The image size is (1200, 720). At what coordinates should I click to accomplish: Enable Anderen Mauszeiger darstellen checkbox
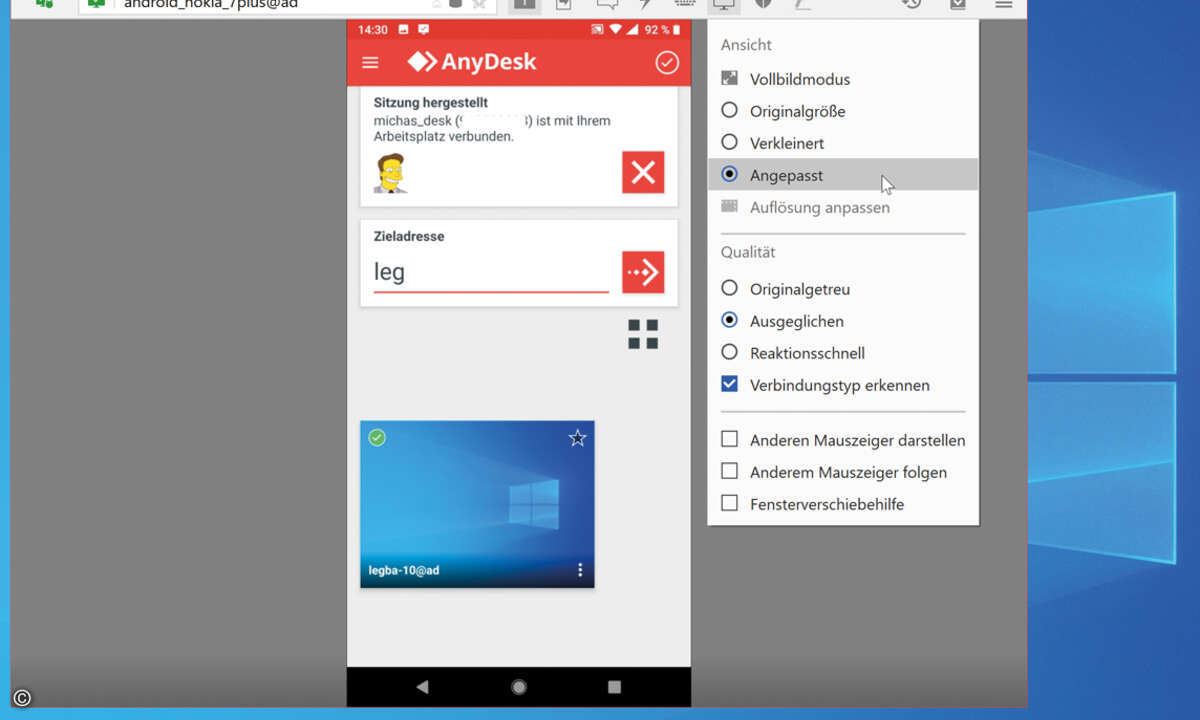point(730,440)
